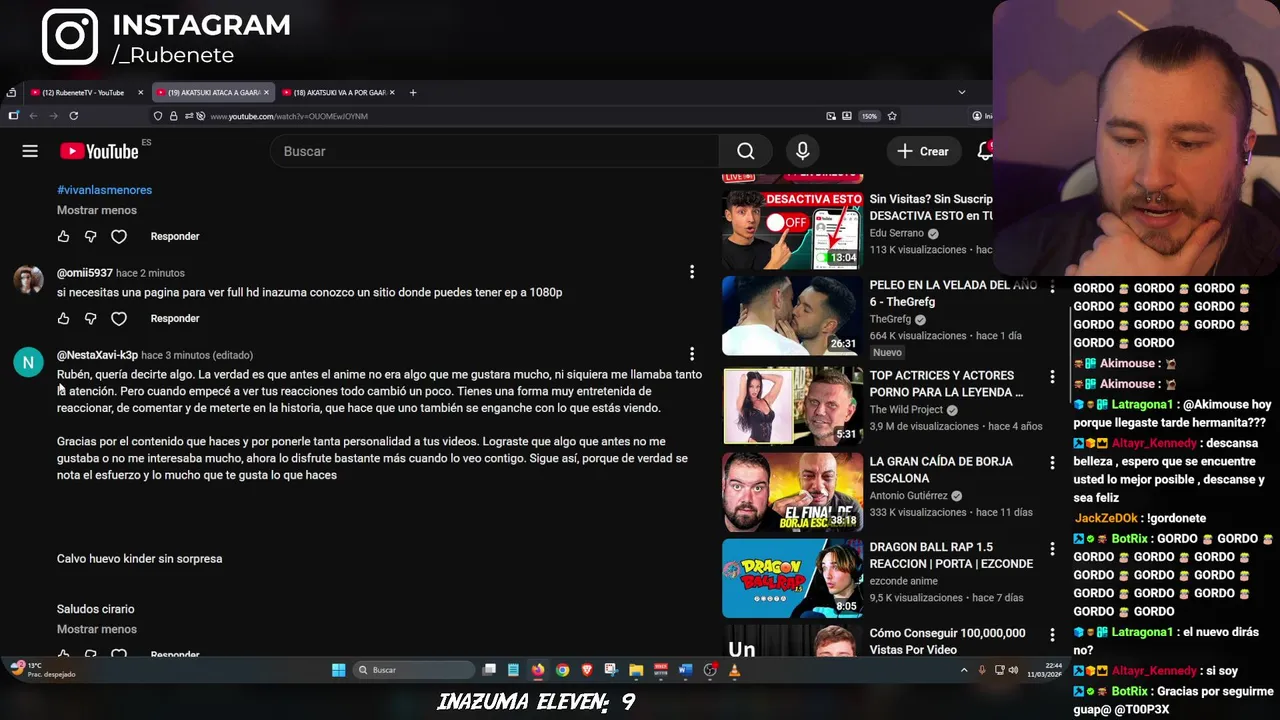Open the Edu Serrano channel name
This screenshot has height=720, width=1280.
(x=898, y=234)
